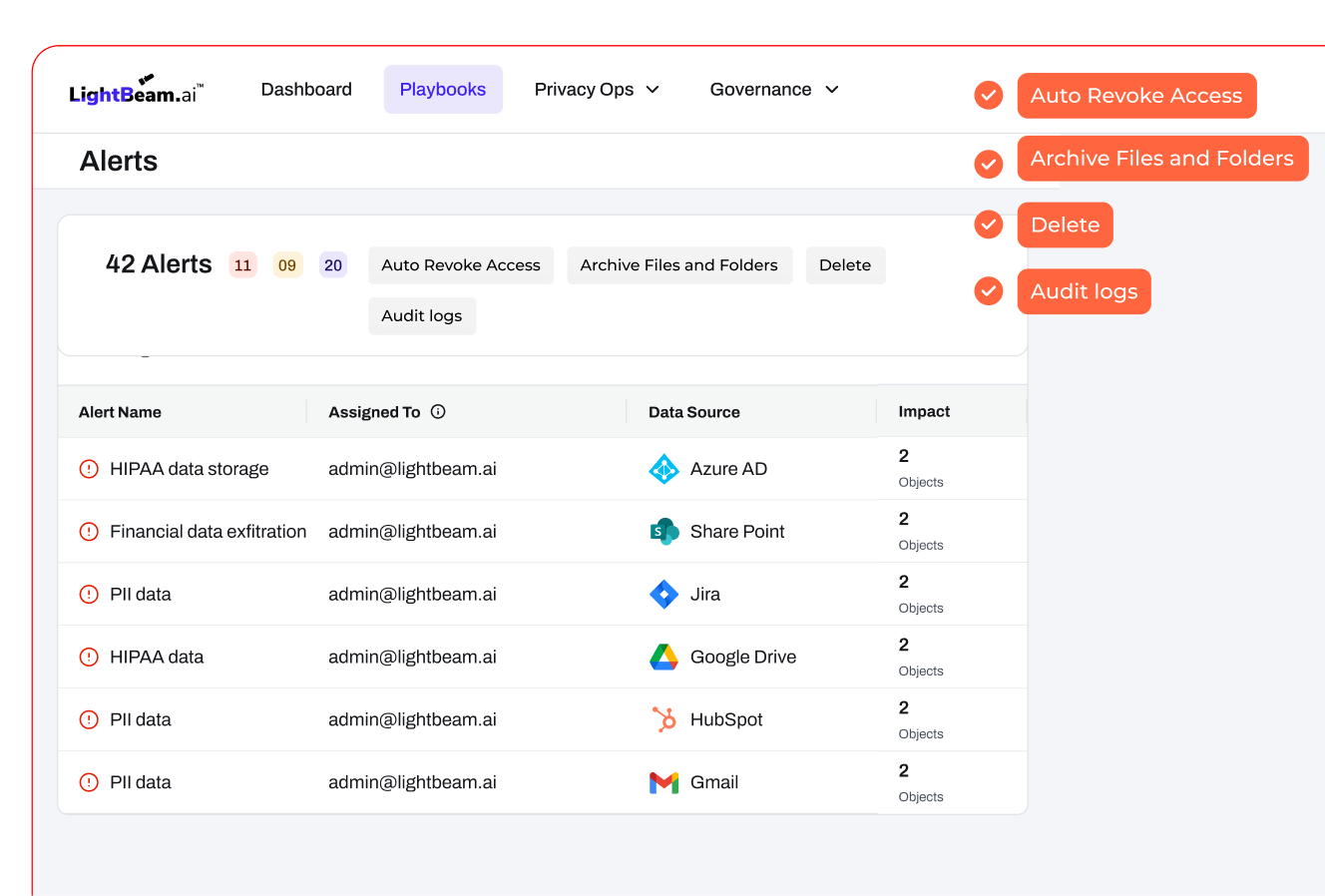Click alert icon beside HIPAA data storage
Screen dimensions: 1325x896
pyautogui.click(x=89, y=469)
